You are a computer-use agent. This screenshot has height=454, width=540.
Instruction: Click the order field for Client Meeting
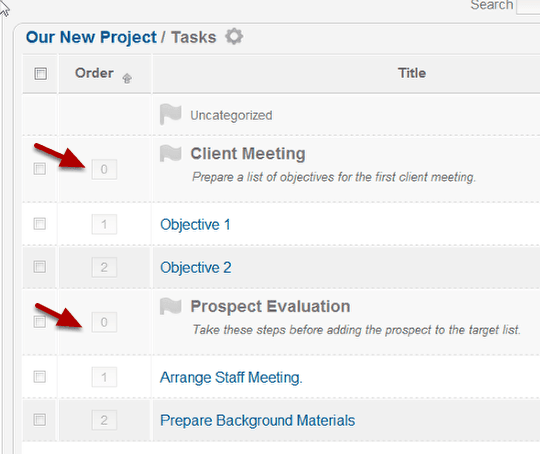pyautogui.click(x=104, y=169)
